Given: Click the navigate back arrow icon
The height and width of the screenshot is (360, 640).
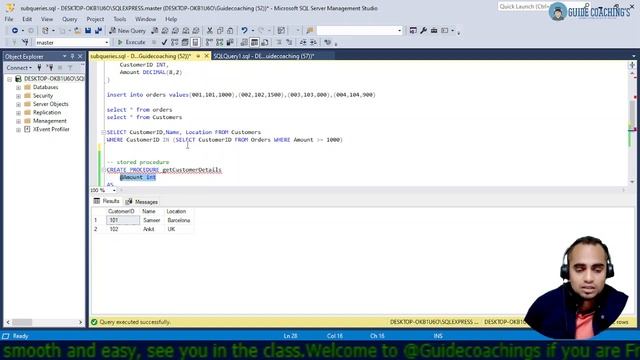Looking at the screenshot, I should pos(15,31).
